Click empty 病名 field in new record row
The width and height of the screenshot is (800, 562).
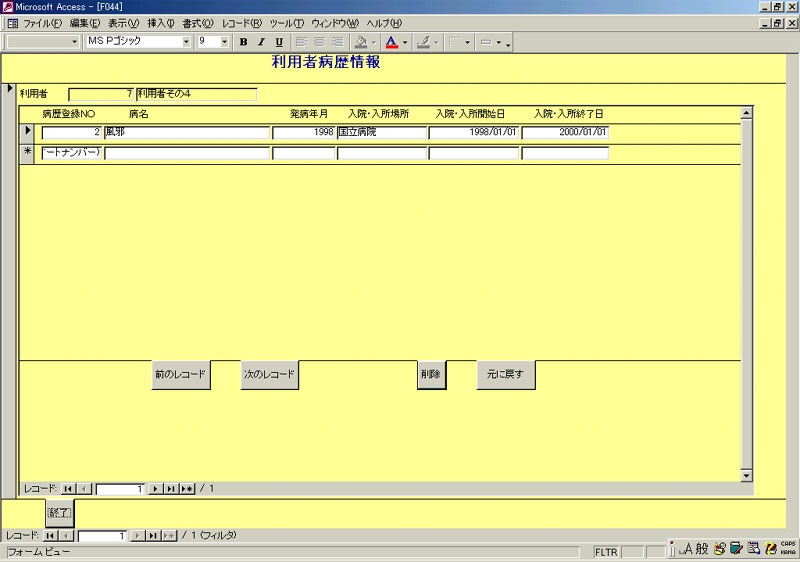(187, 154)
